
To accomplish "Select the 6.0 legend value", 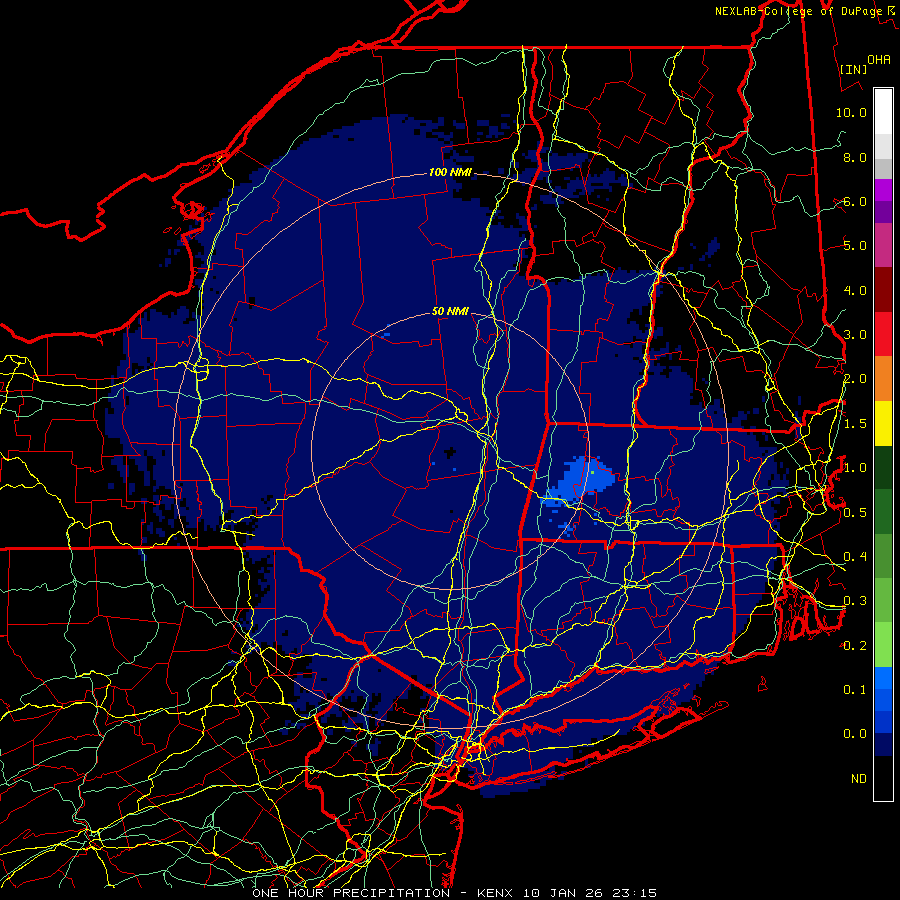I will (x=855, y=201).
